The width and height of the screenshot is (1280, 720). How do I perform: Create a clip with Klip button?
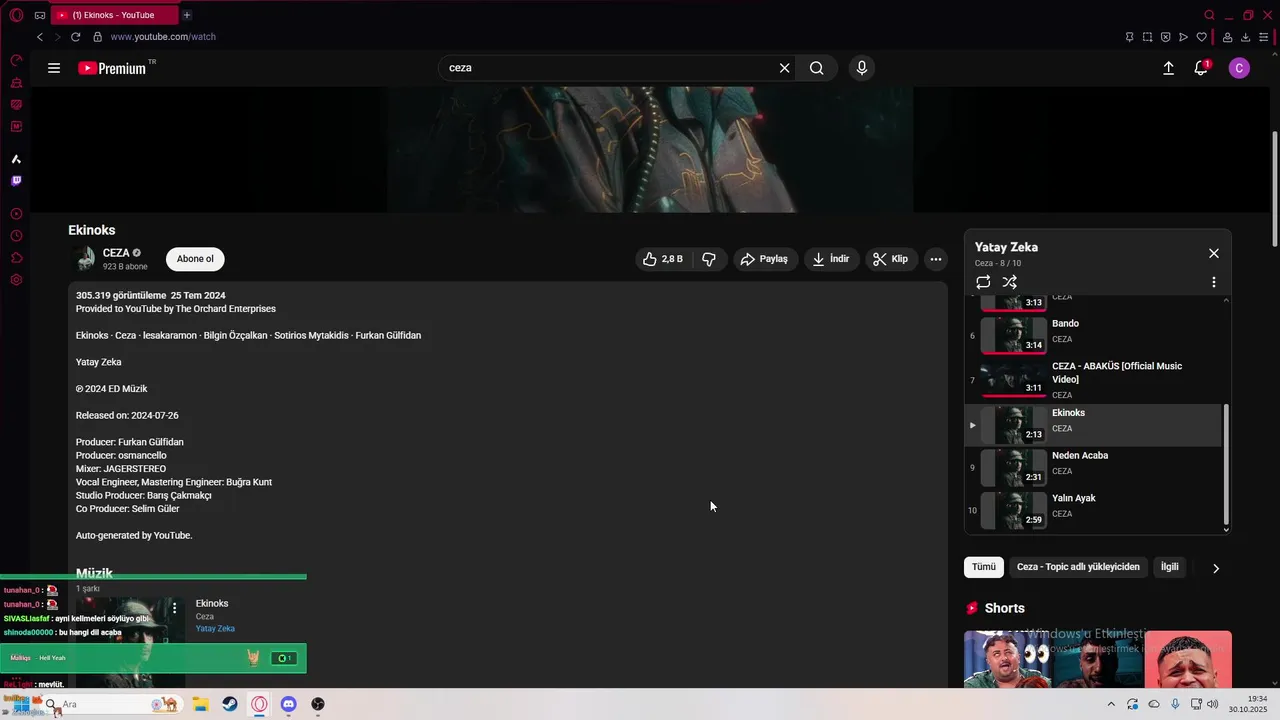[x=890, y=259]
